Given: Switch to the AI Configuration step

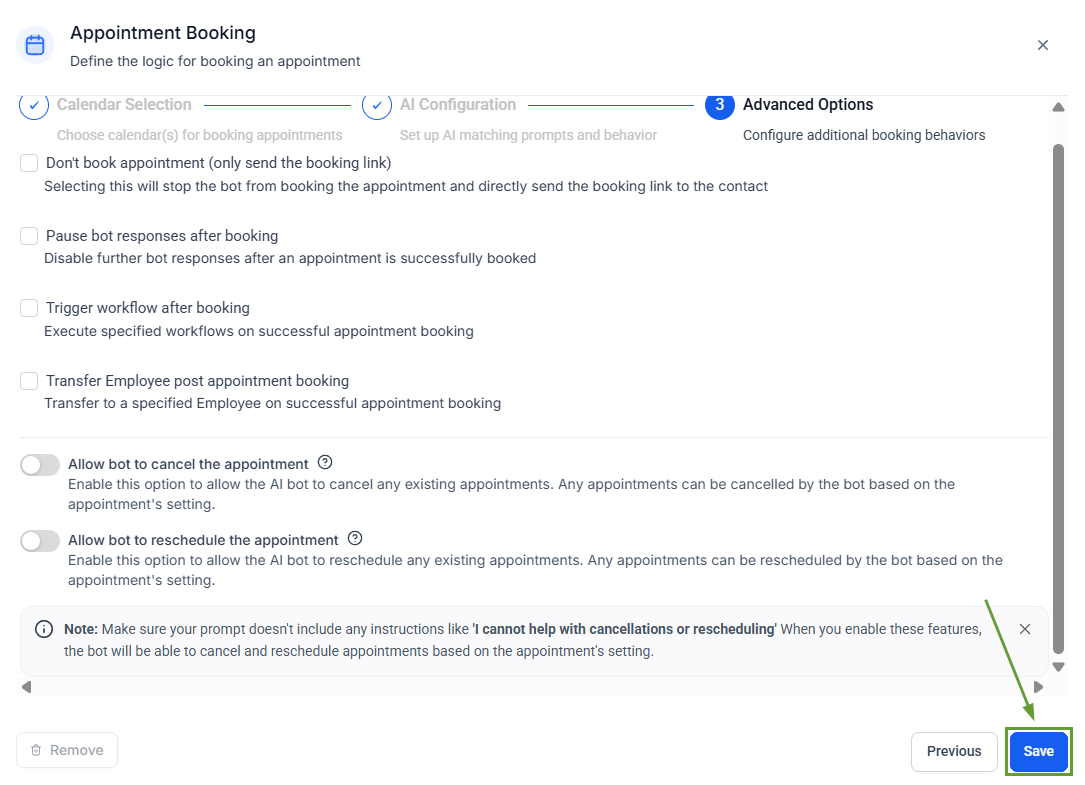Looking at the screenshot, I should [x=458, y=105].
